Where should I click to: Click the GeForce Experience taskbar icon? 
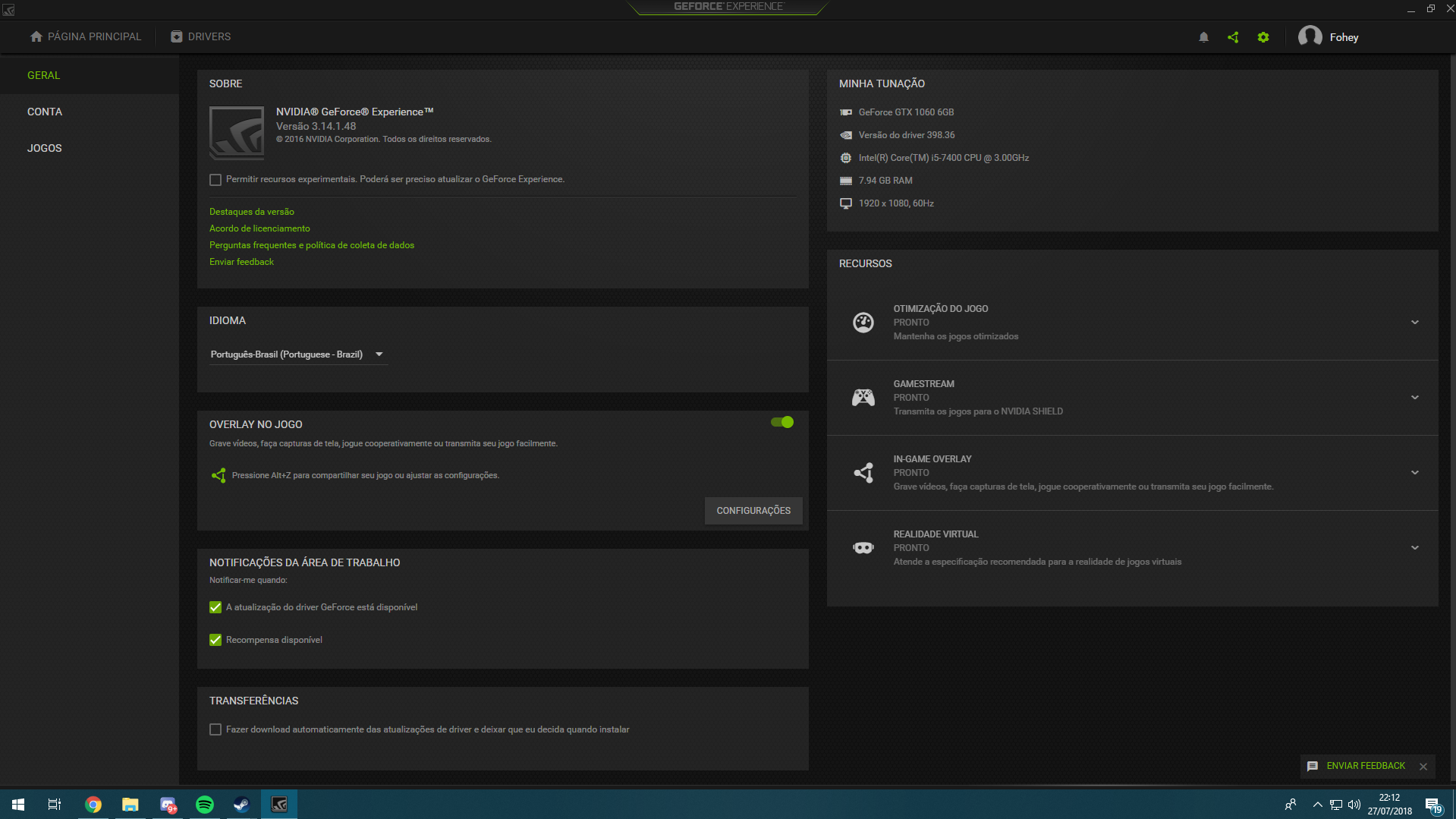279,805
